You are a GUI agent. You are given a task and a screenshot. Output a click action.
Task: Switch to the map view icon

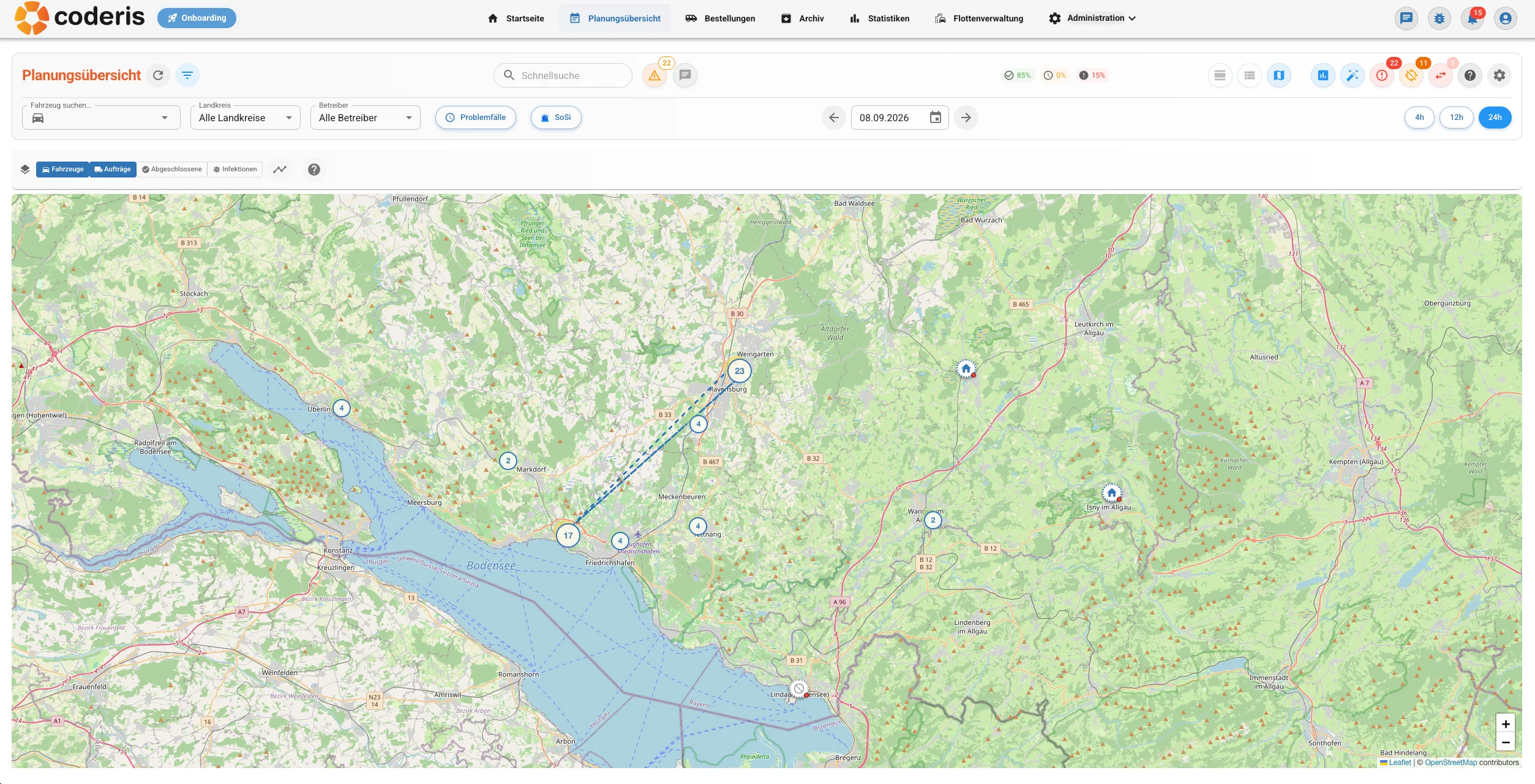(1279, 75)
